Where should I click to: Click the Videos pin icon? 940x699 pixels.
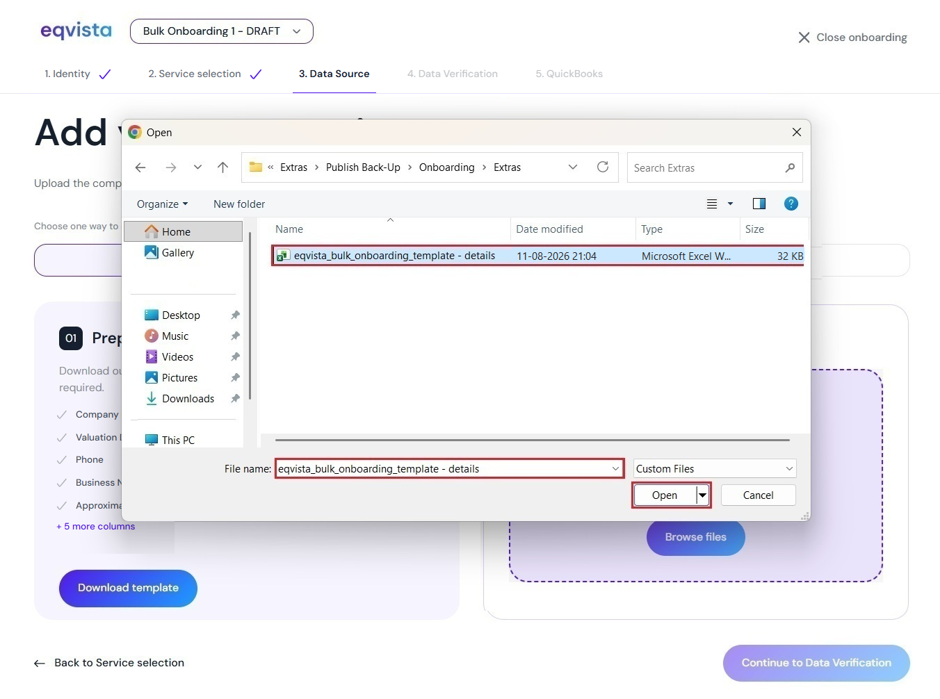tap(235, 357)
